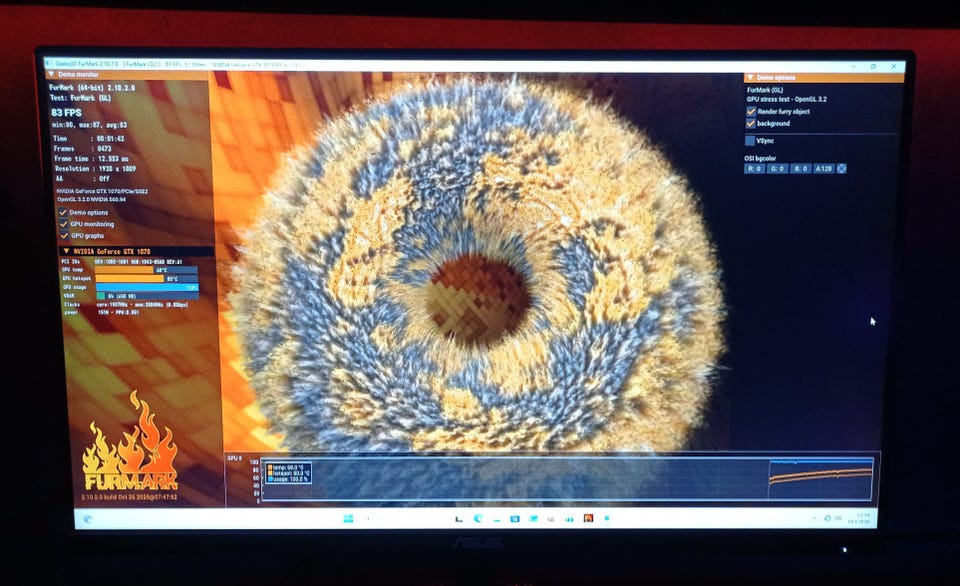Click the PCI IDs row
The width and height of the screenshot is (960, 586).
[x=122, y=261]
